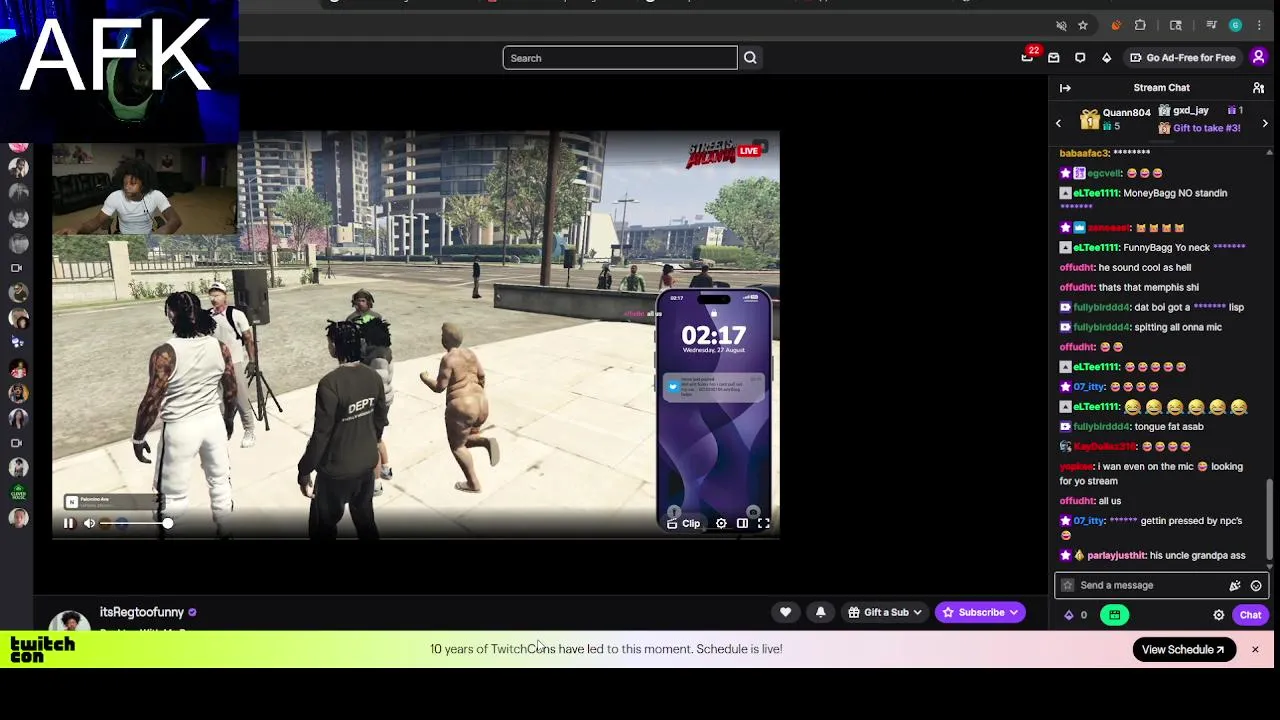This screenshot has height=720, width=1280.
Task: Open the green channel points chest
Action: tap(1114, 615)
